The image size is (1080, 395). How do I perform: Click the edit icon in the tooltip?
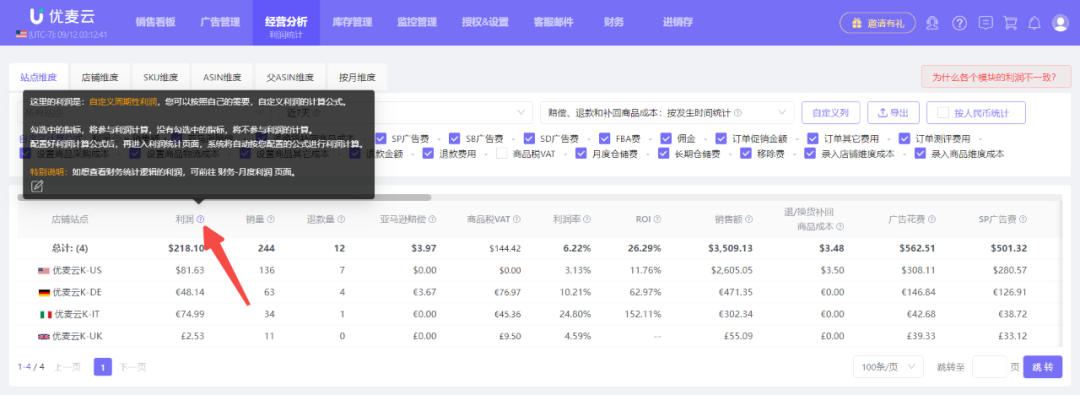tap(37, 186)
